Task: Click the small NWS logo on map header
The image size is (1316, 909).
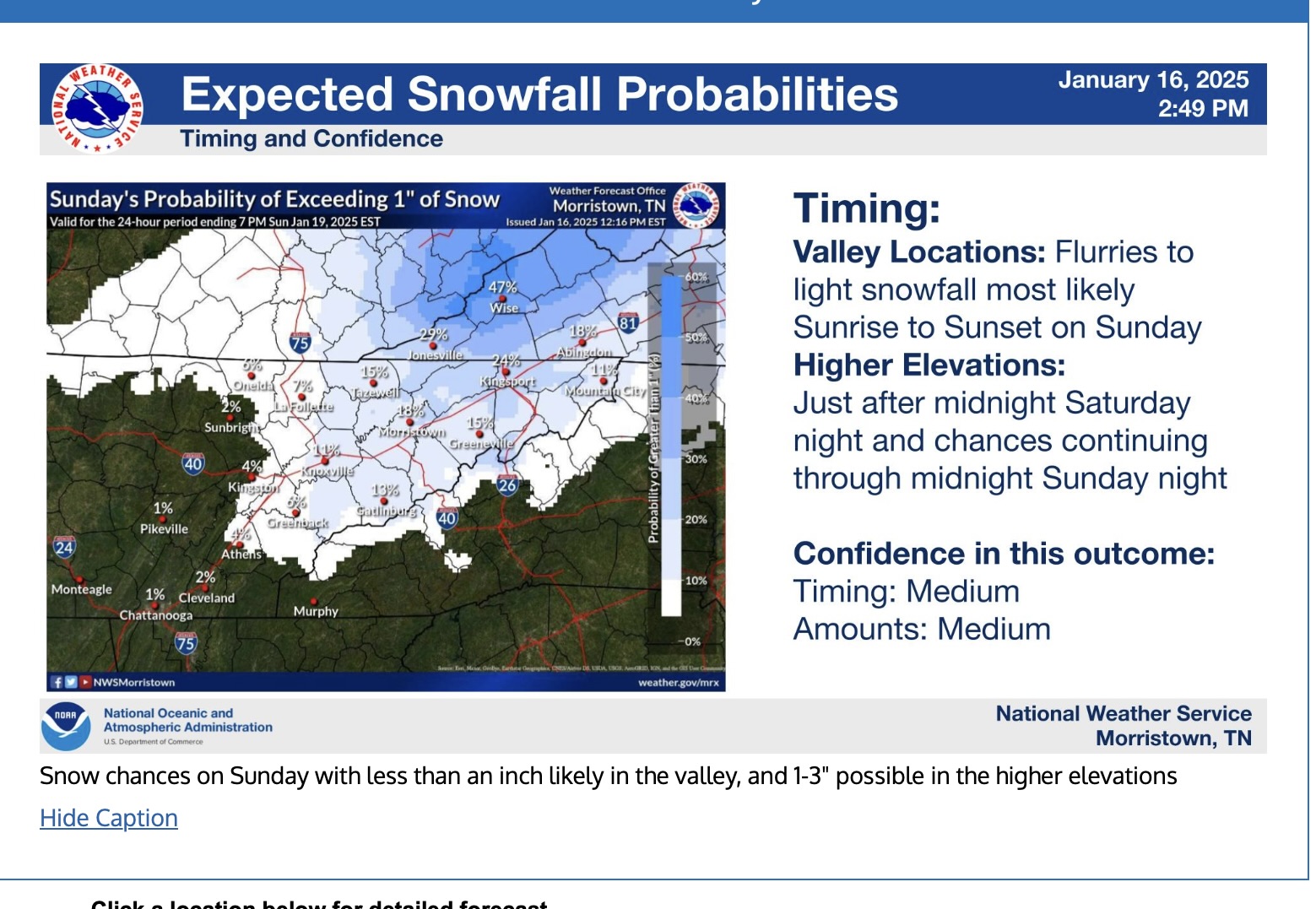Action: pos(698,205)
